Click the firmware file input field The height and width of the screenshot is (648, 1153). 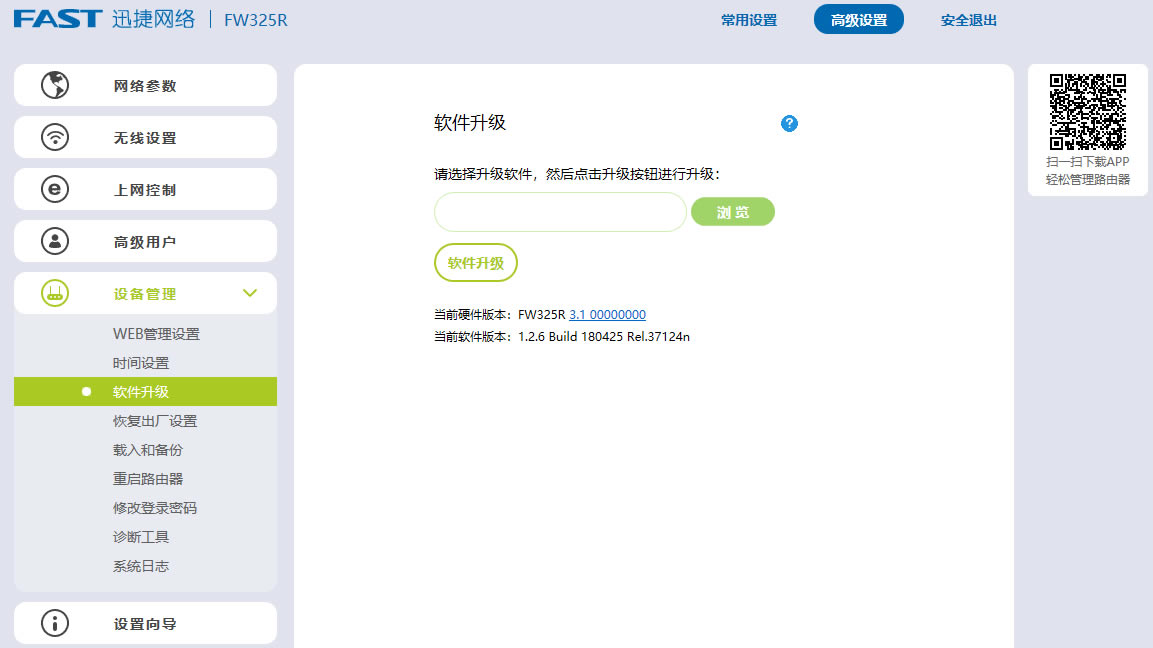558,211
